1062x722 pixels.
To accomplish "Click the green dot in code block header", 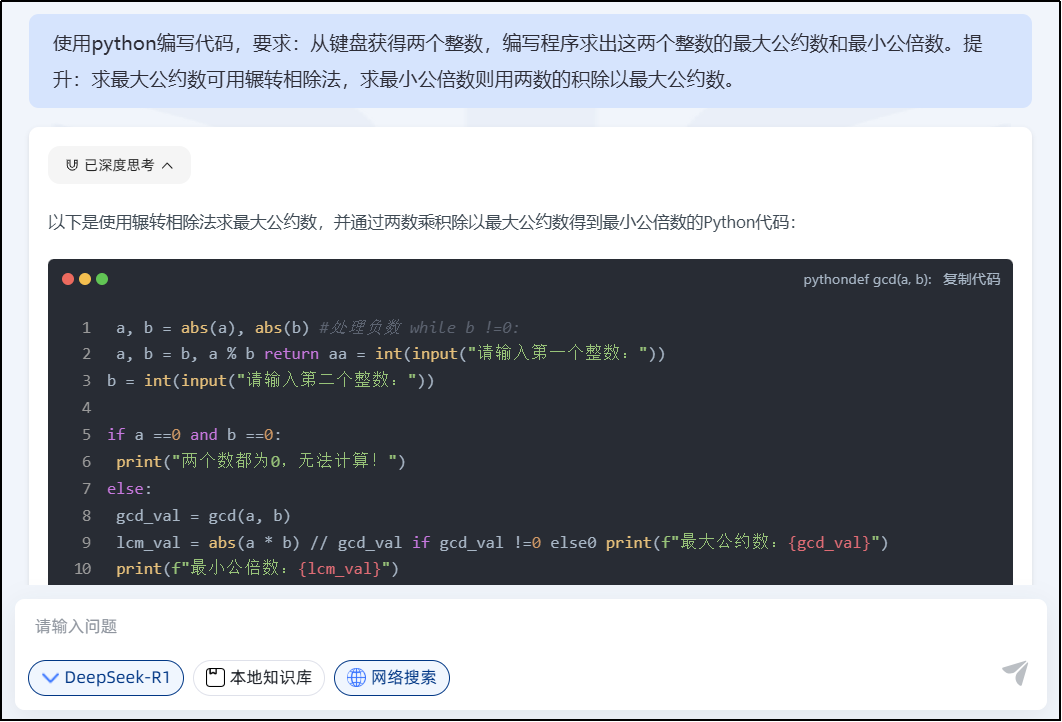I will click(x=102, y=279).
